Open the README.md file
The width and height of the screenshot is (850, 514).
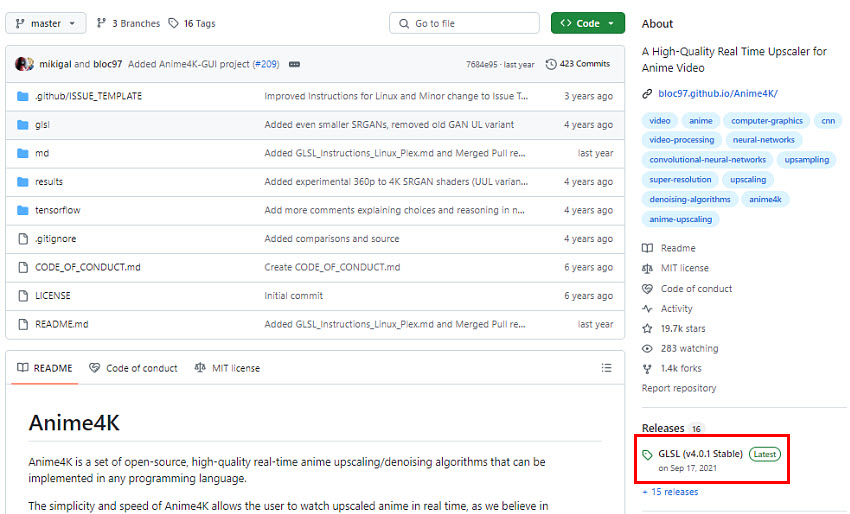tap(62, 324)
